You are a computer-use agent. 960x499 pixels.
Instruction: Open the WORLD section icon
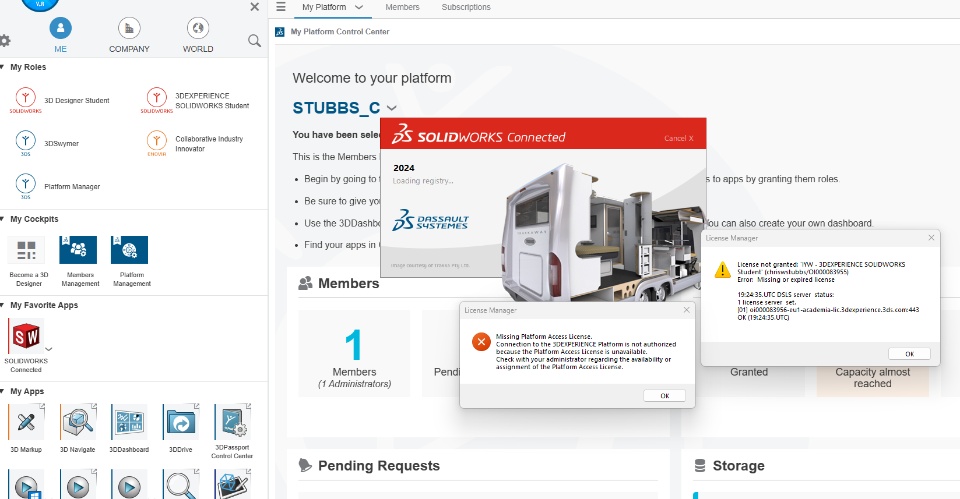click(198, 28)
